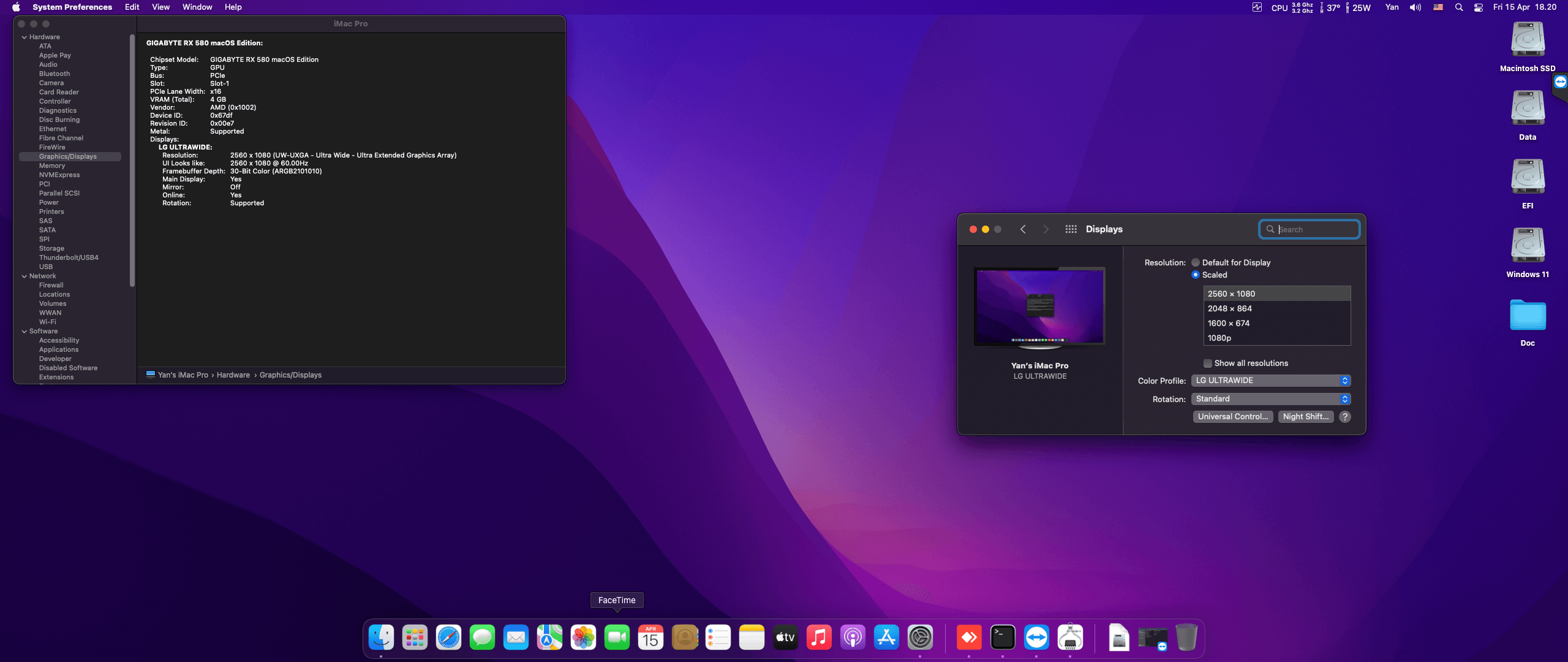Open the Doc folder on the desktop
The width and height of the screenshot is (1568, 662).
click(x=1528, y=315)
